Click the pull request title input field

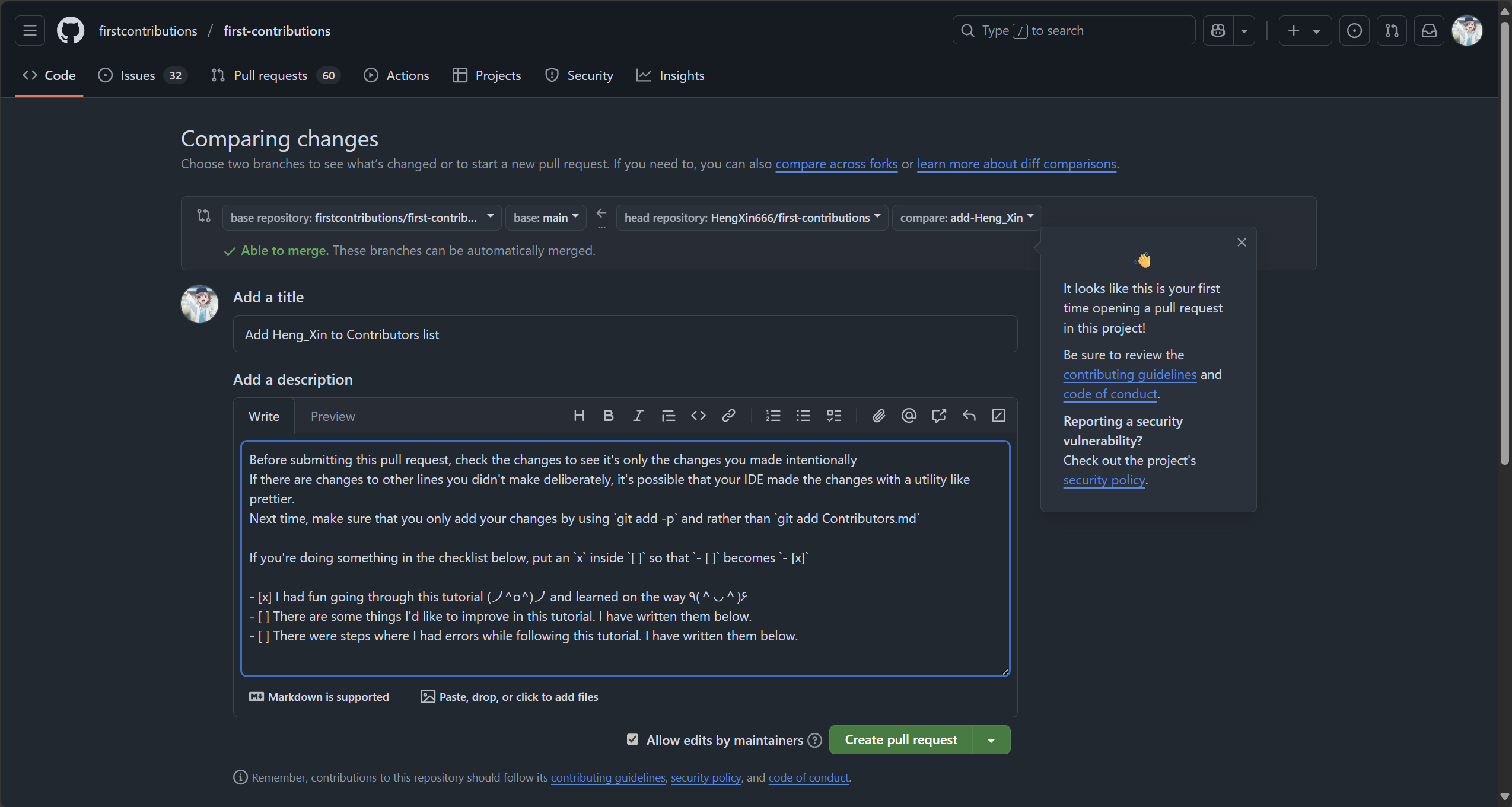625,334
